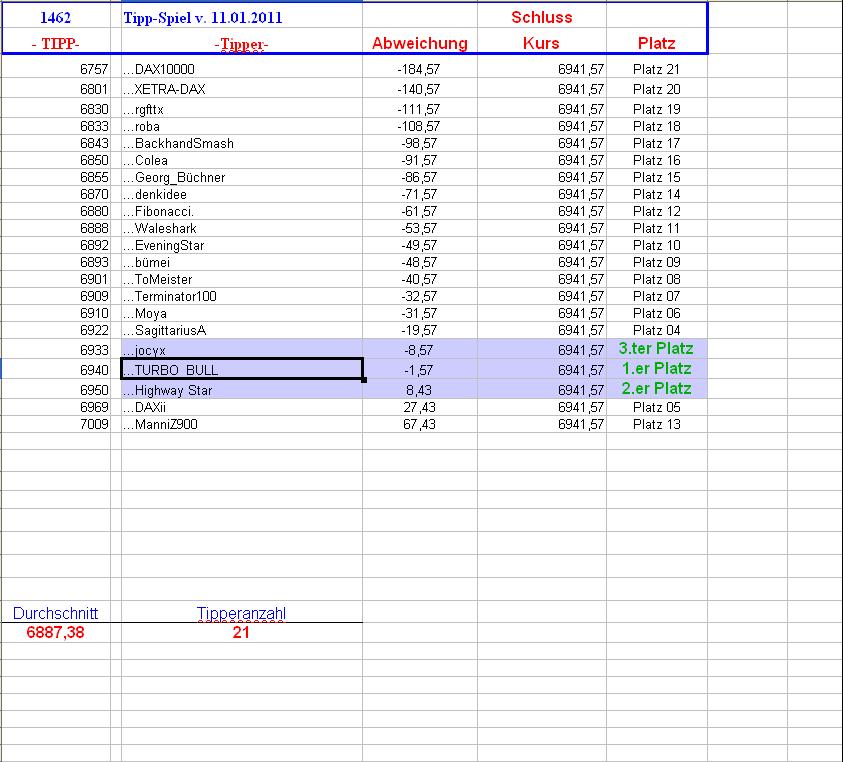The width and height of the screenshot is (843, 762).
Task: Select the tip value 6950
Action: pyautogui.click(x=94, y=389)
